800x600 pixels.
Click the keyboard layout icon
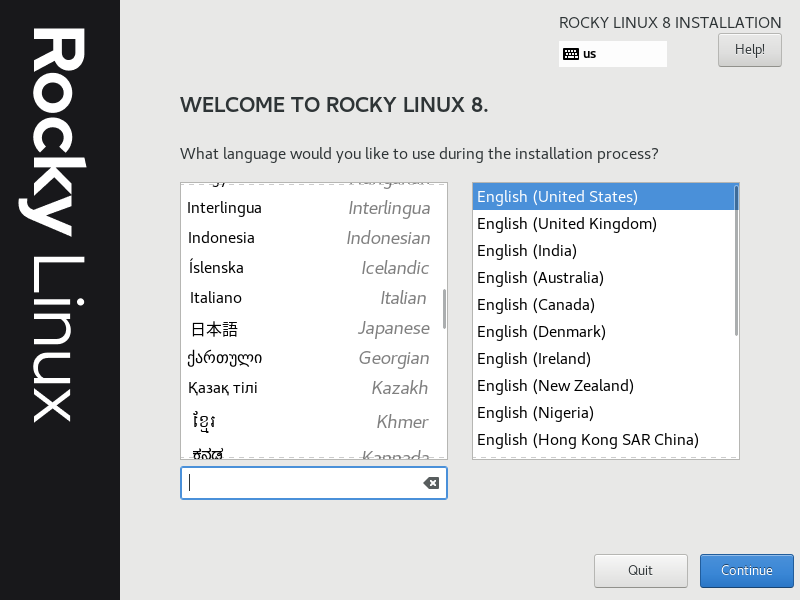pyautogui.click(x=570, y=54)
